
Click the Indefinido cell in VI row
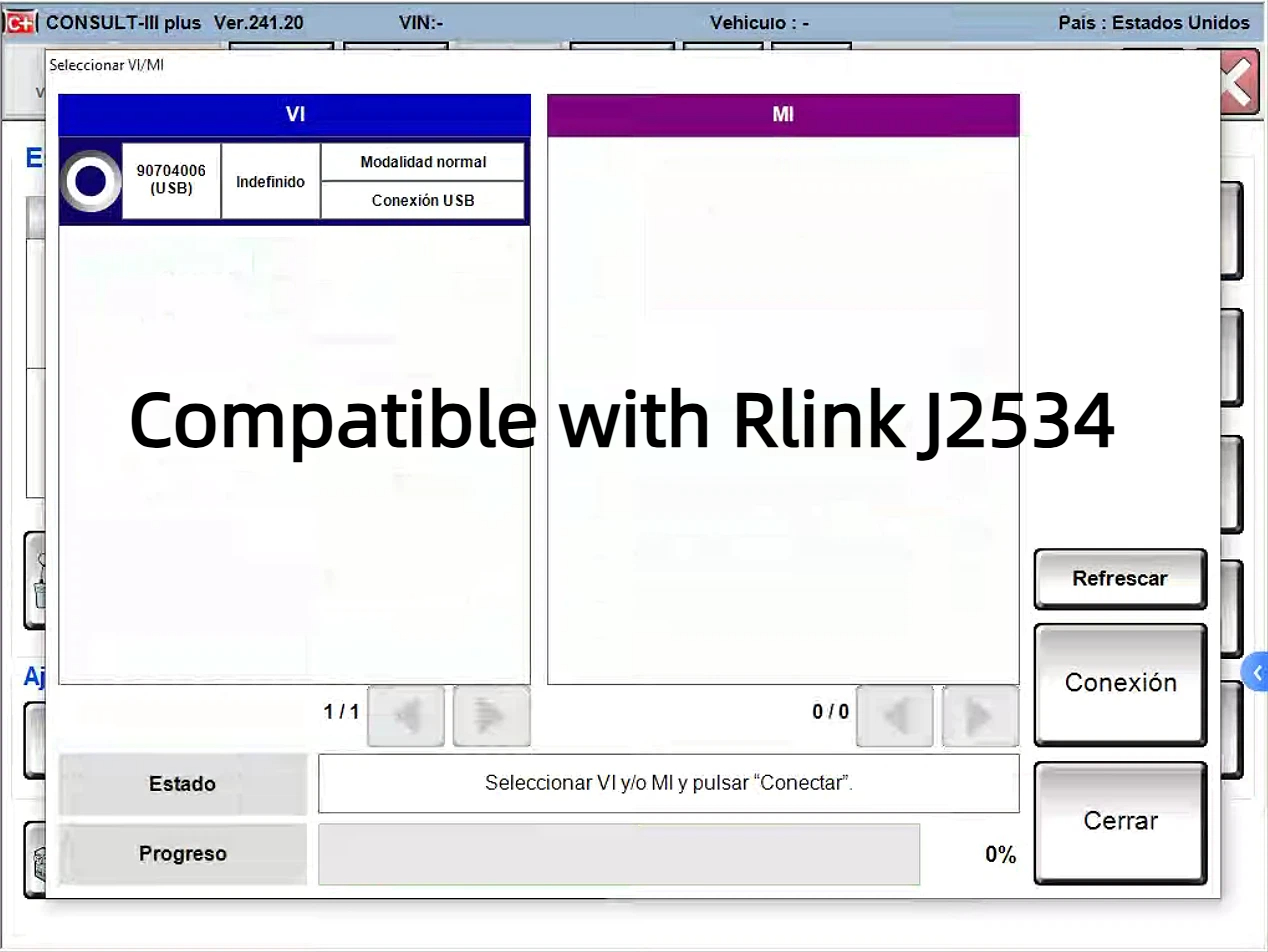tap(270, 182)
